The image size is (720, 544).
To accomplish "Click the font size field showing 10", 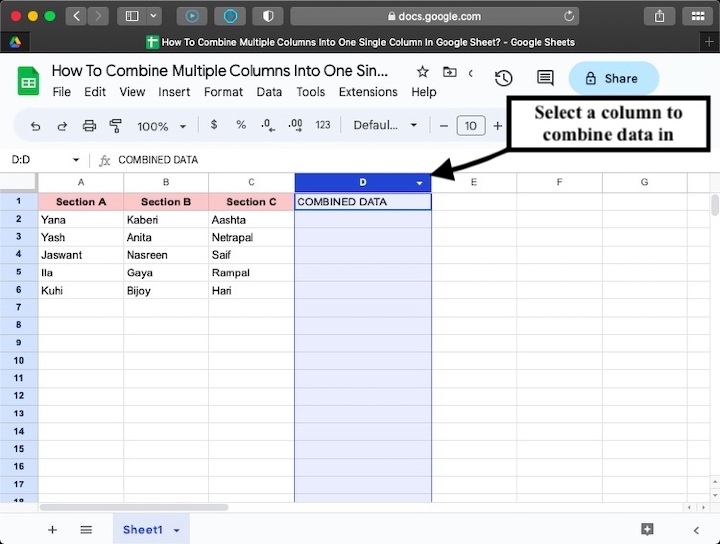I will pos(470,126).
